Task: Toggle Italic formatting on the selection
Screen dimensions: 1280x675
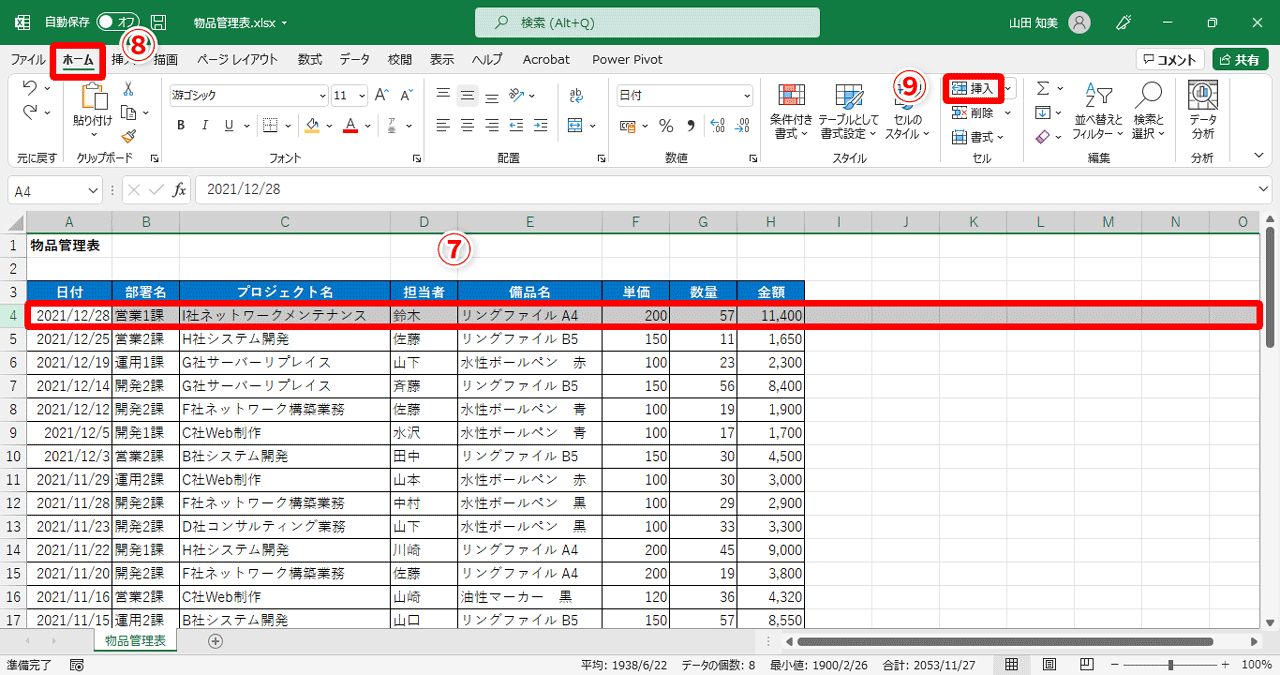Action: click(203, 125)
